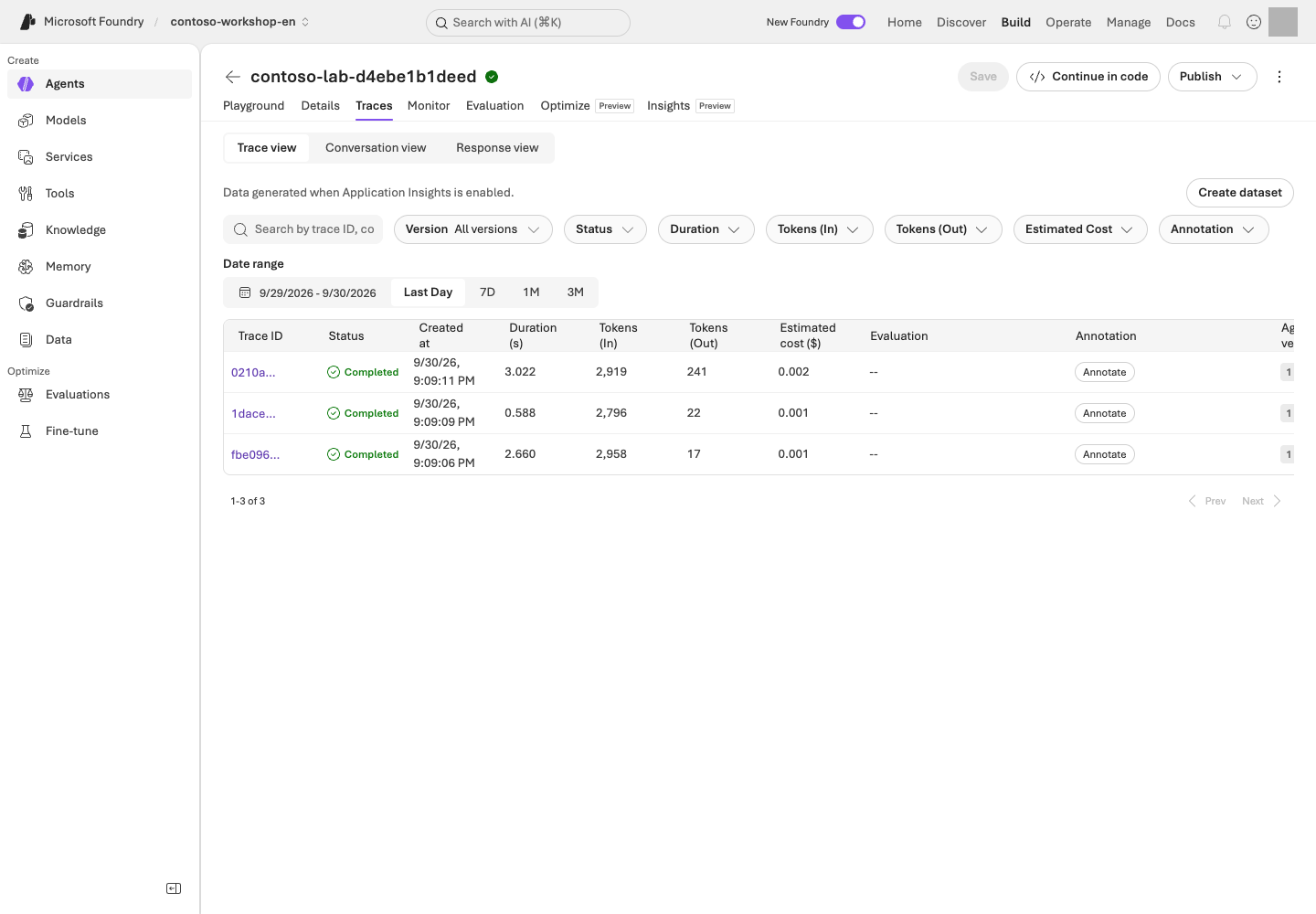Open the Memory sidebar icon

[26, 266]
